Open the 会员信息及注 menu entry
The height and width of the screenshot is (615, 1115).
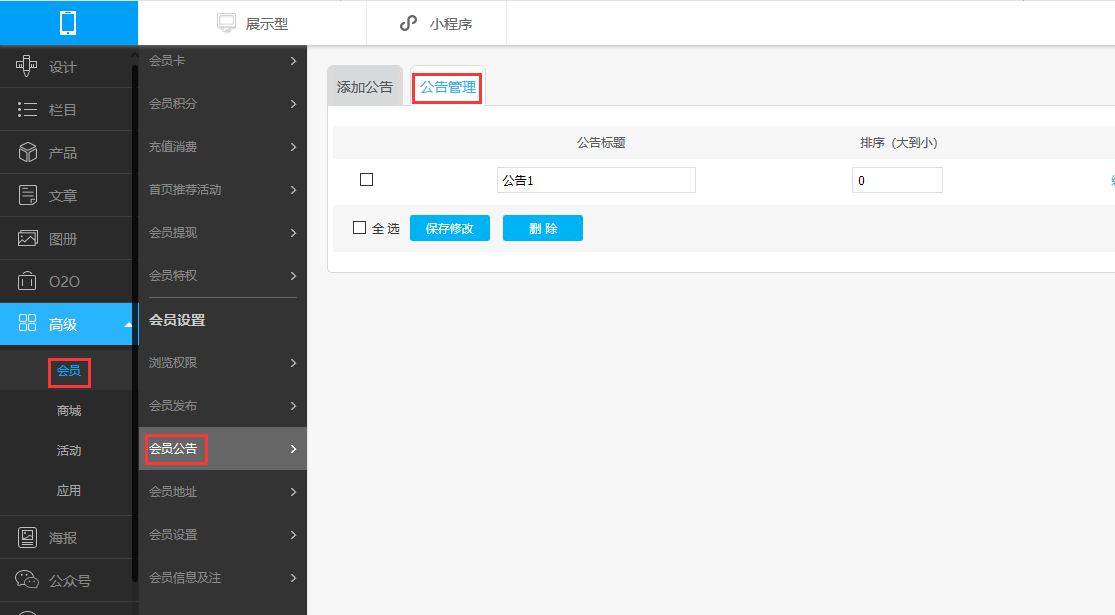pyautogui.click(x=223, y=578)
